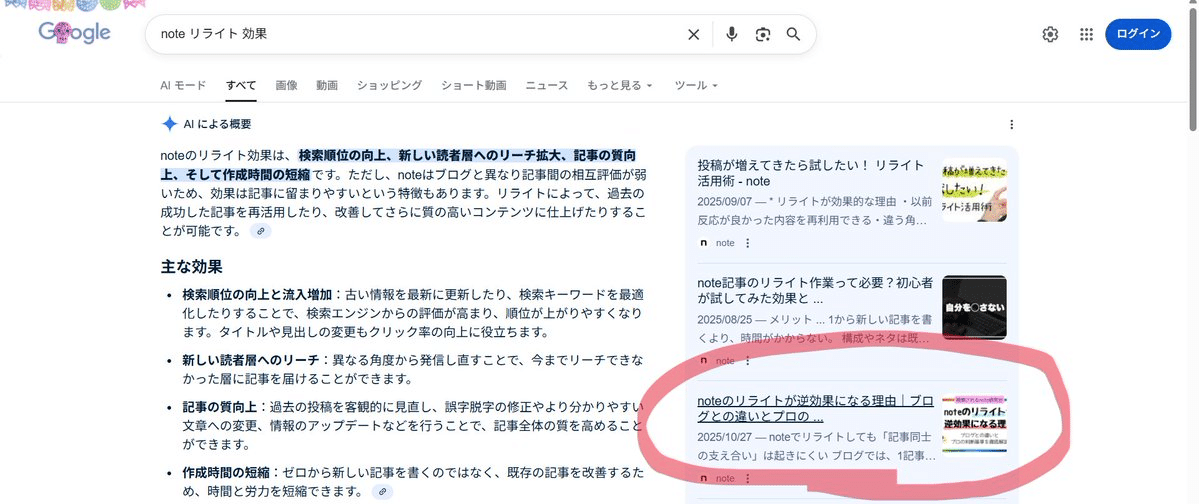Switch to the 動画 tab
This screenshot has height=504, width=1199.
(x=327, y=86)
